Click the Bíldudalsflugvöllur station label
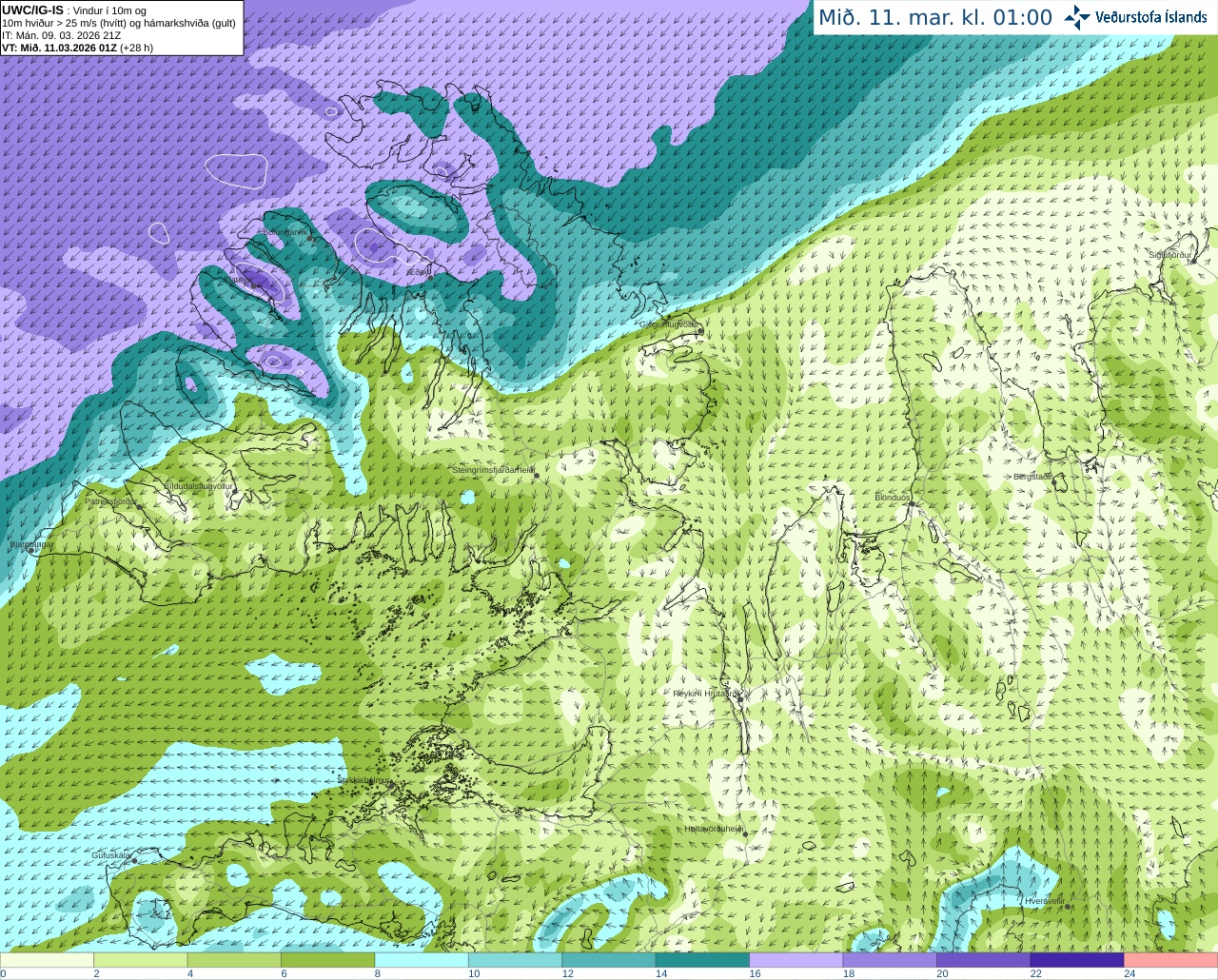The image size is (1218, 980). [199, 486]
